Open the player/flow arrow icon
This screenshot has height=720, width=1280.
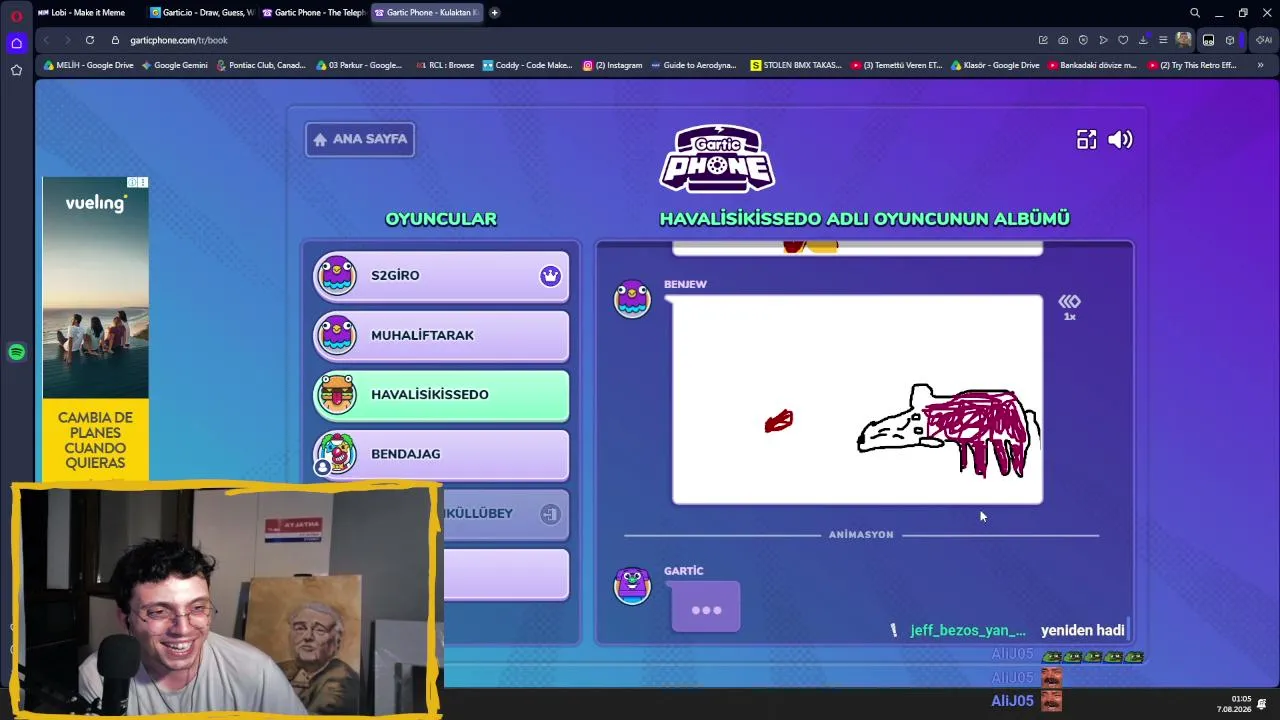click(1103, 40)
